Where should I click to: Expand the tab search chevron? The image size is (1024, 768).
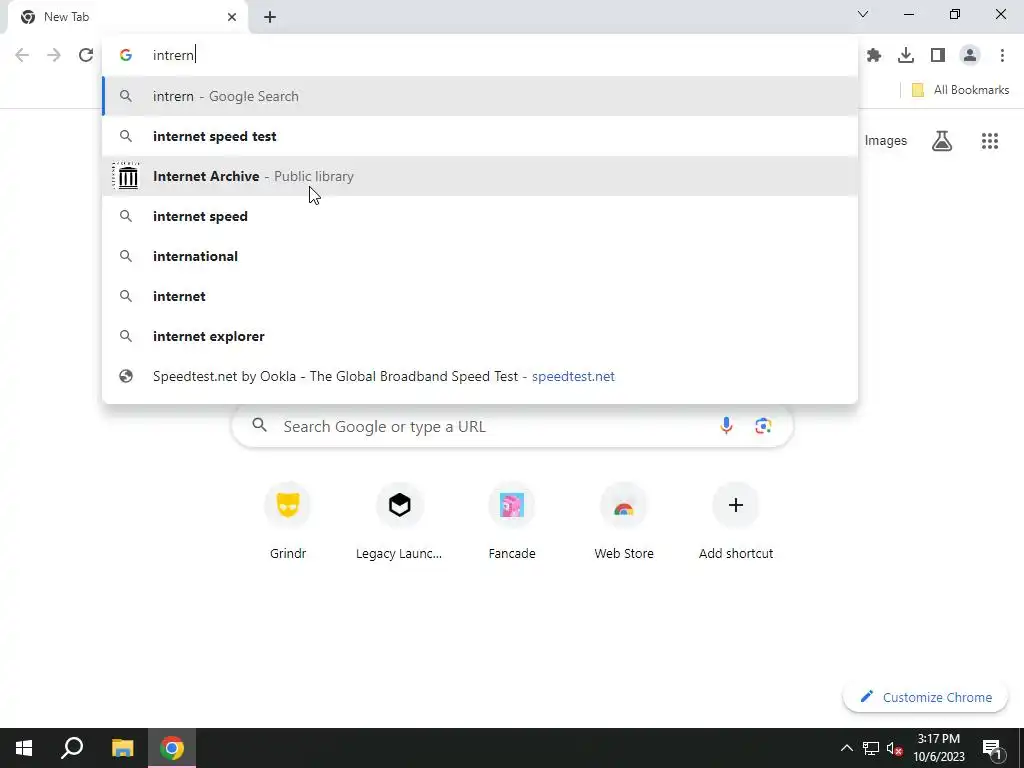pyautogui.click(x=863, y=14)
